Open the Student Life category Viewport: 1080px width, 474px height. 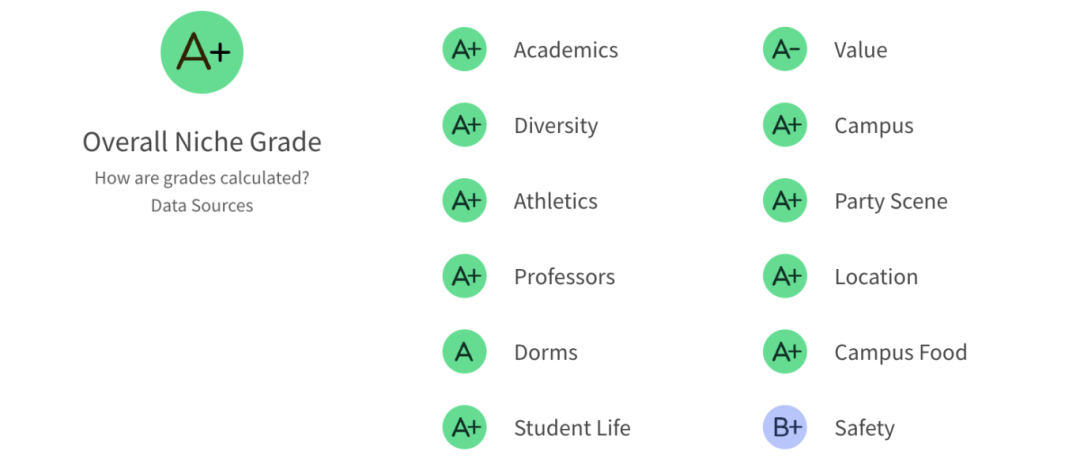[572, 428]
